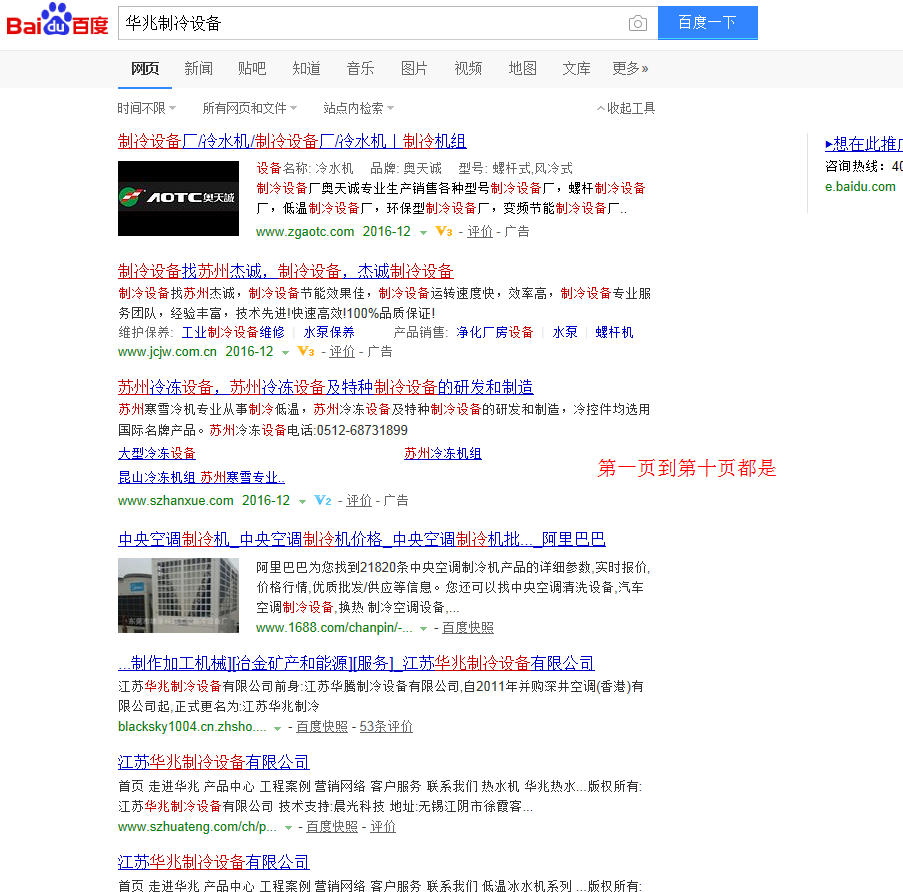Expand dropdown arrow next to blacksky1004 URL

pos(277,728)
